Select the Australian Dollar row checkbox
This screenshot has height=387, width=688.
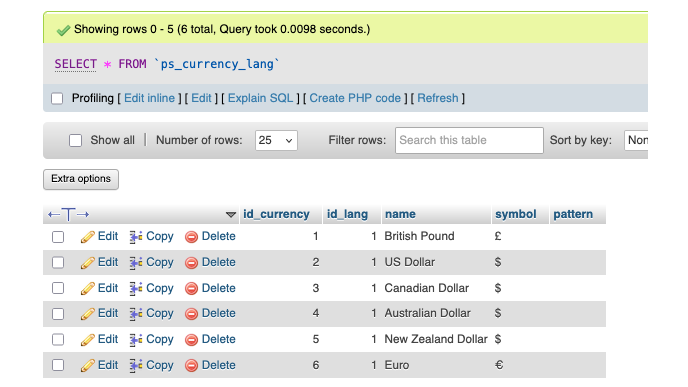point(58,314)
